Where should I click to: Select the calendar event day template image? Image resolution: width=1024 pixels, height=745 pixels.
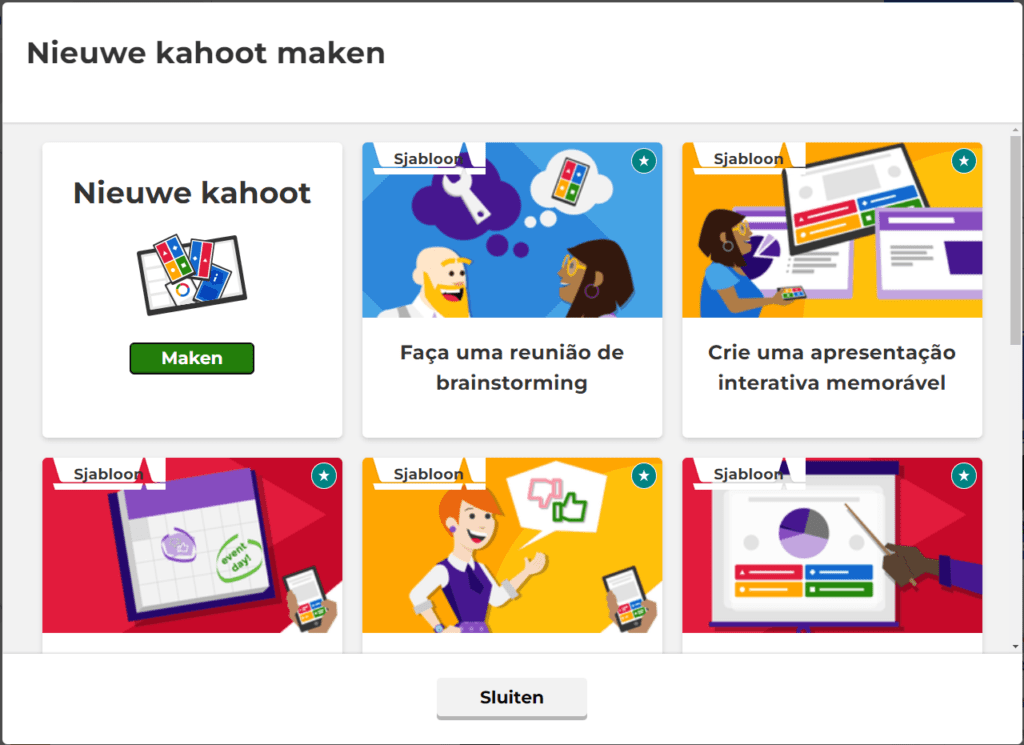coord(192,545)
